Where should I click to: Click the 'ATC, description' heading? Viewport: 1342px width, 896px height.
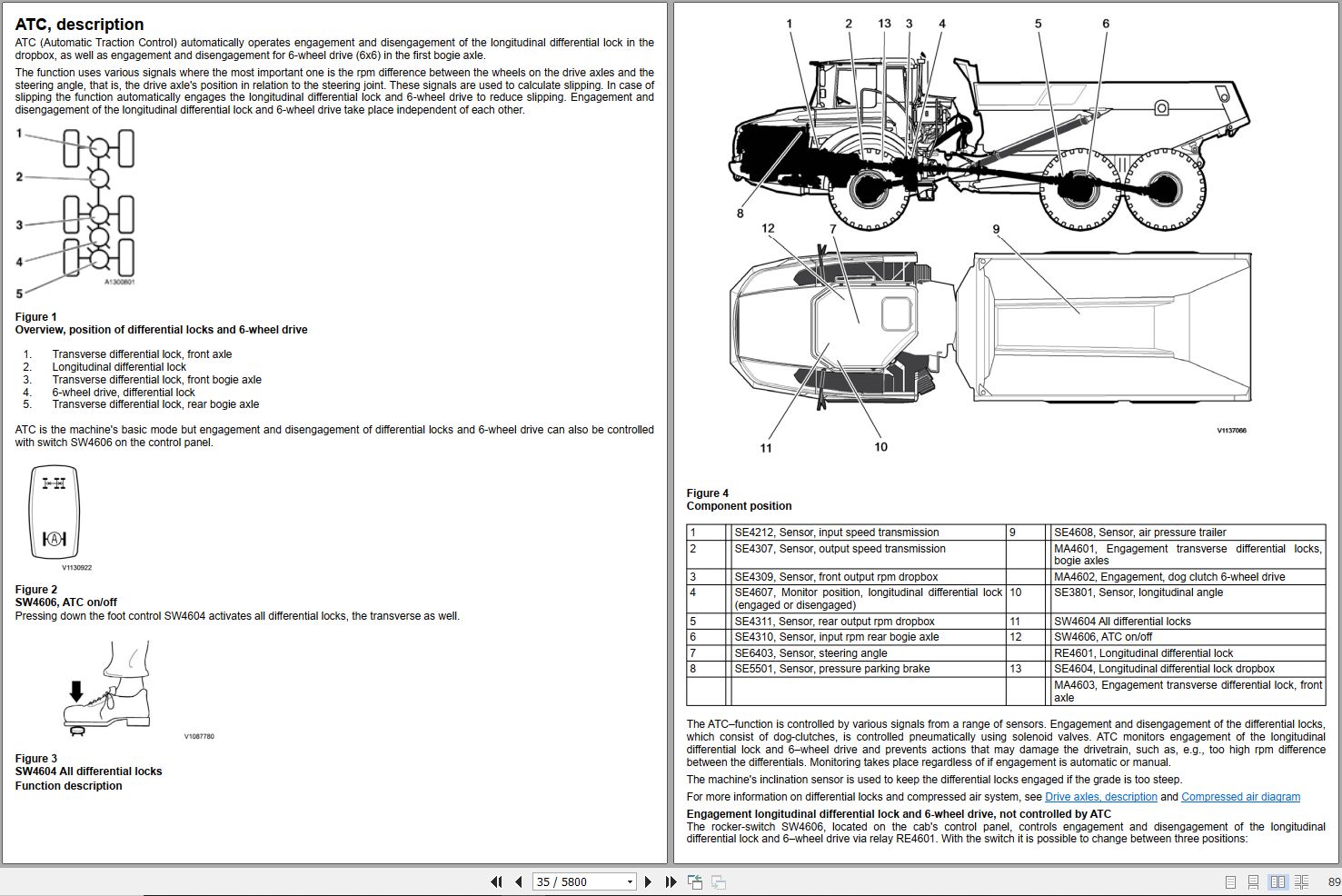coord(79,25)
